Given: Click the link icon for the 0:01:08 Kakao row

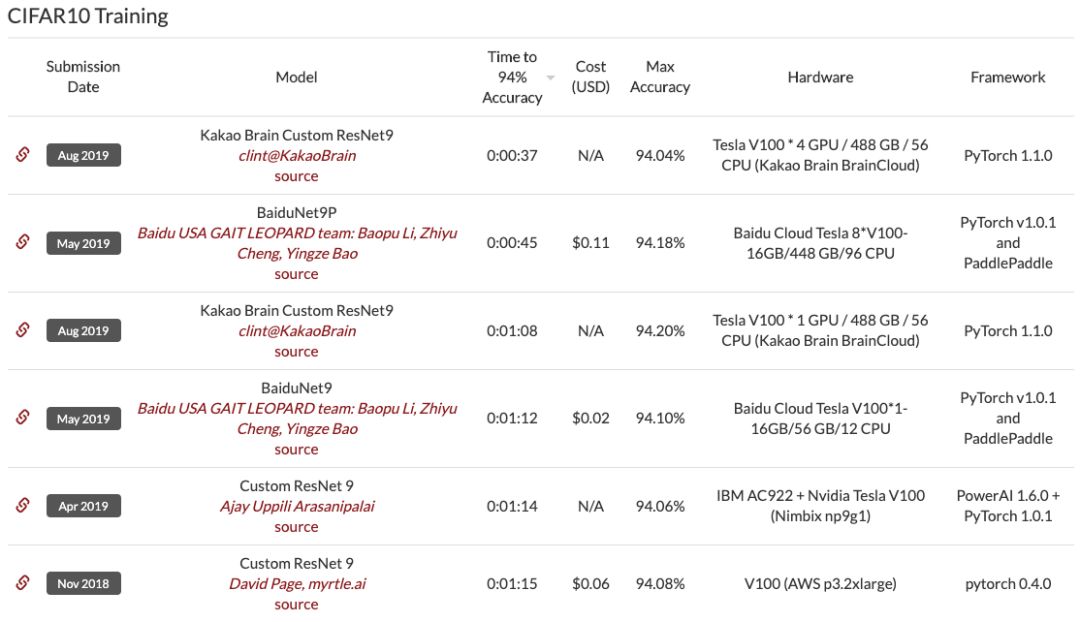Looking at the screenshot, I should pos(22,330).
